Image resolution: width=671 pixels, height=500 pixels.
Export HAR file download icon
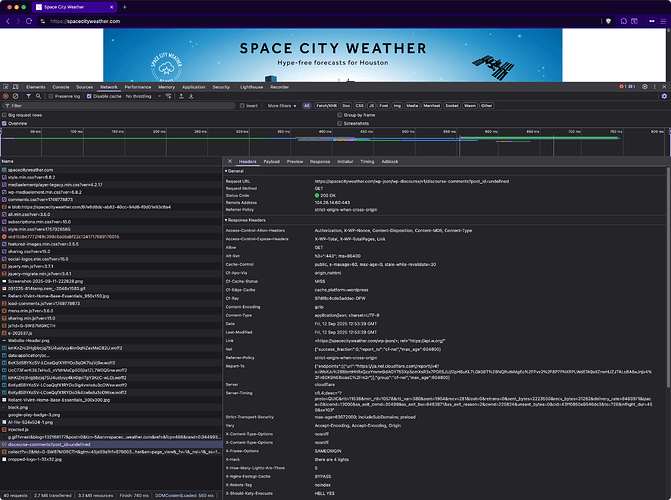click(x=191, y=96)
